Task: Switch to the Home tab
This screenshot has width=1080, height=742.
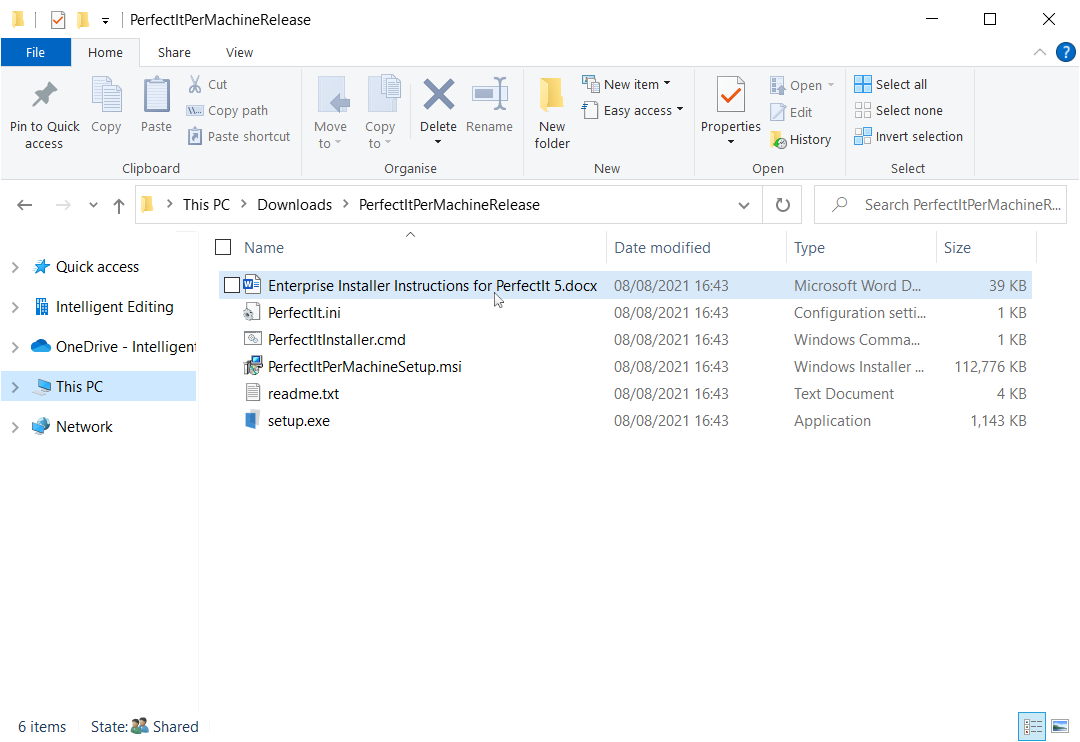Action: [x=105, y=52]
